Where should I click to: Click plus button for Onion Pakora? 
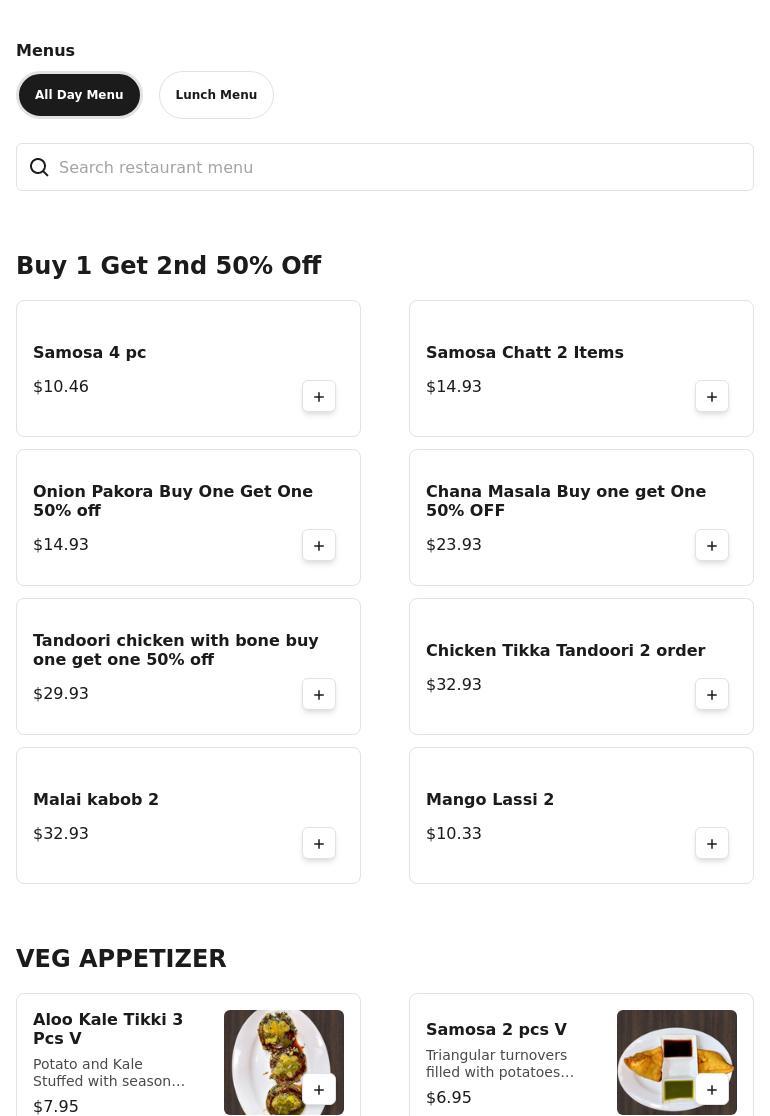click(x=319, y=546)
